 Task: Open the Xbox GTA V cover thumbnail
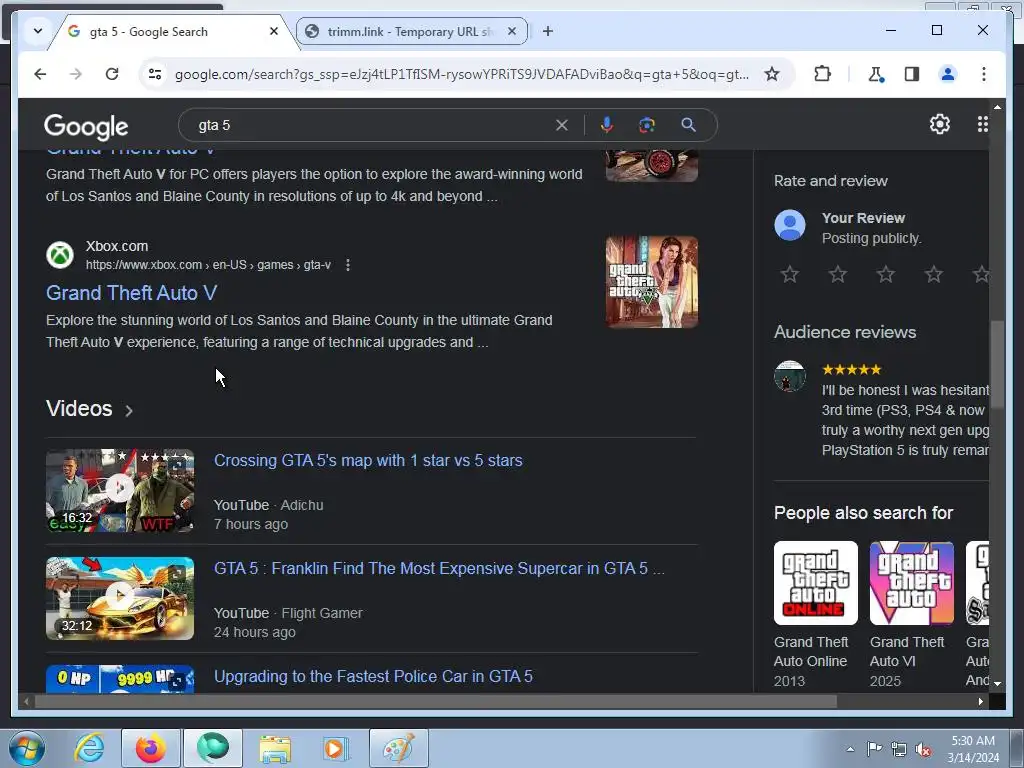(652, 282)
